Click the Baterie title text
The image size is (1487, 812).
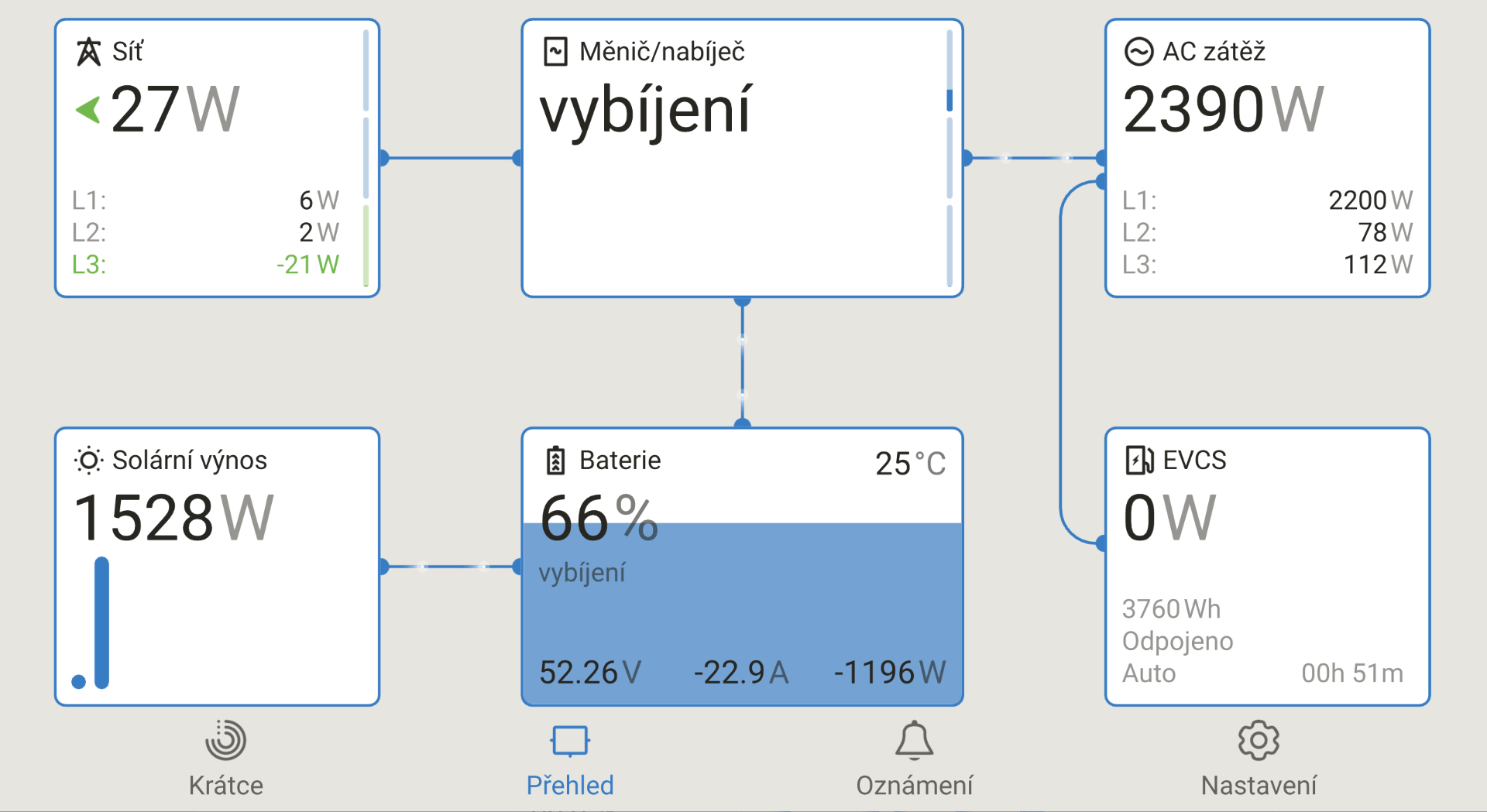pyautogui.click(x=620, y=461)
